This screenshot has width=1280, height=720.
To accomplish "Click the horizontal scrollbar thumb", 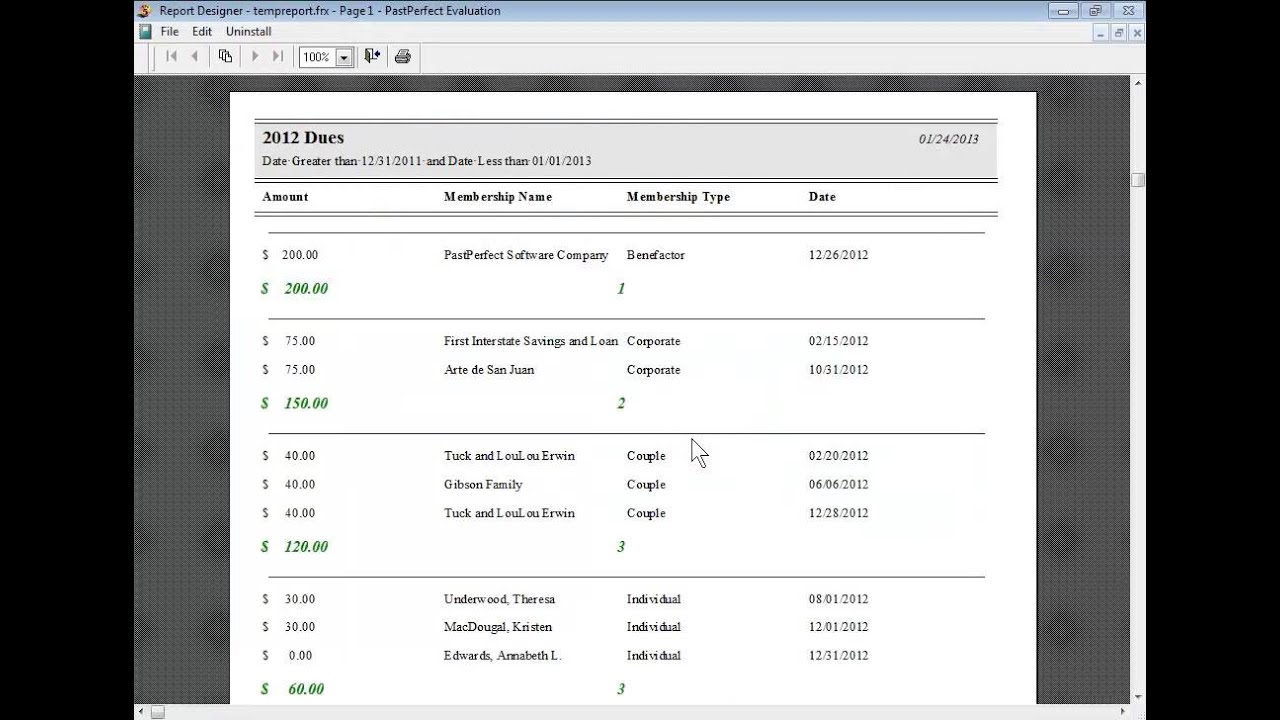I will pyautogui.click(x=157, y=712).
